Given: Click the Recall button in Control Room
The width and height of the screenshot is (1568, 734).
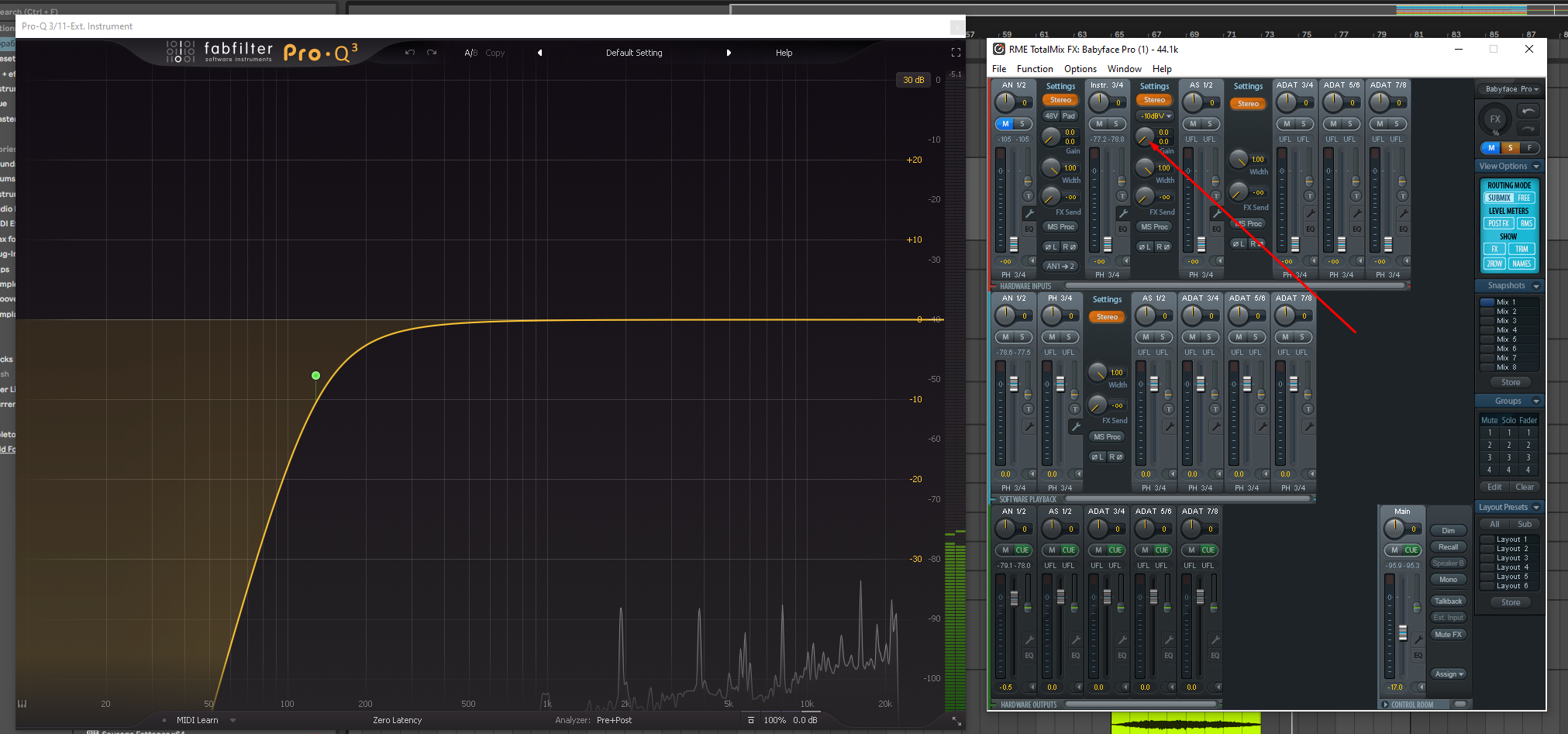Looking at the screenshot, I should click(x=1448, y=547).
